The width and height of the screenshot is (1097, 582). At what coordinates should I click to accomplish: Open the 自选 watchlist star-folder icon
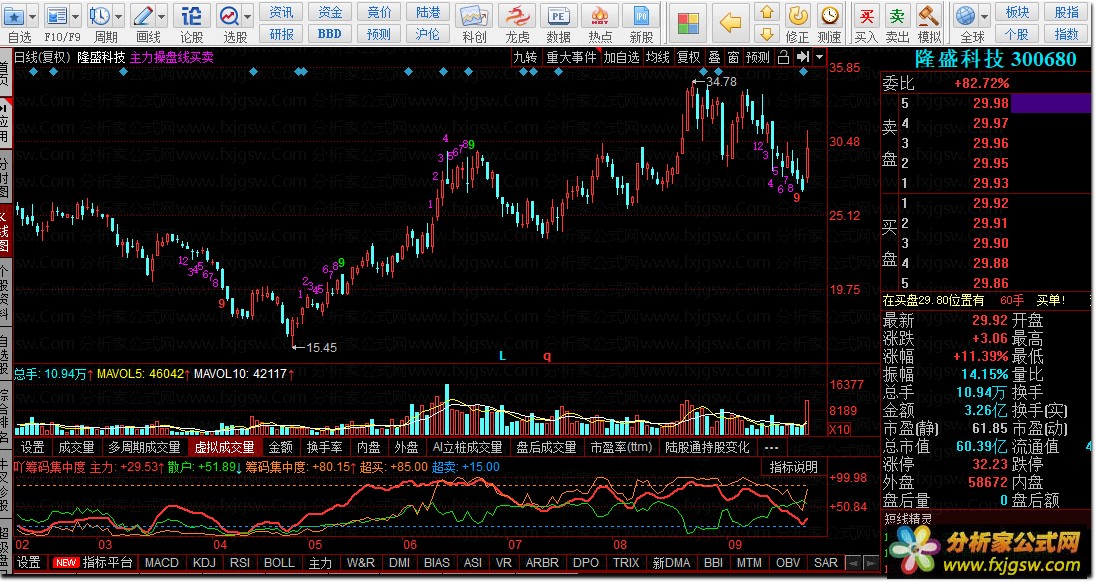click(14, 15)
